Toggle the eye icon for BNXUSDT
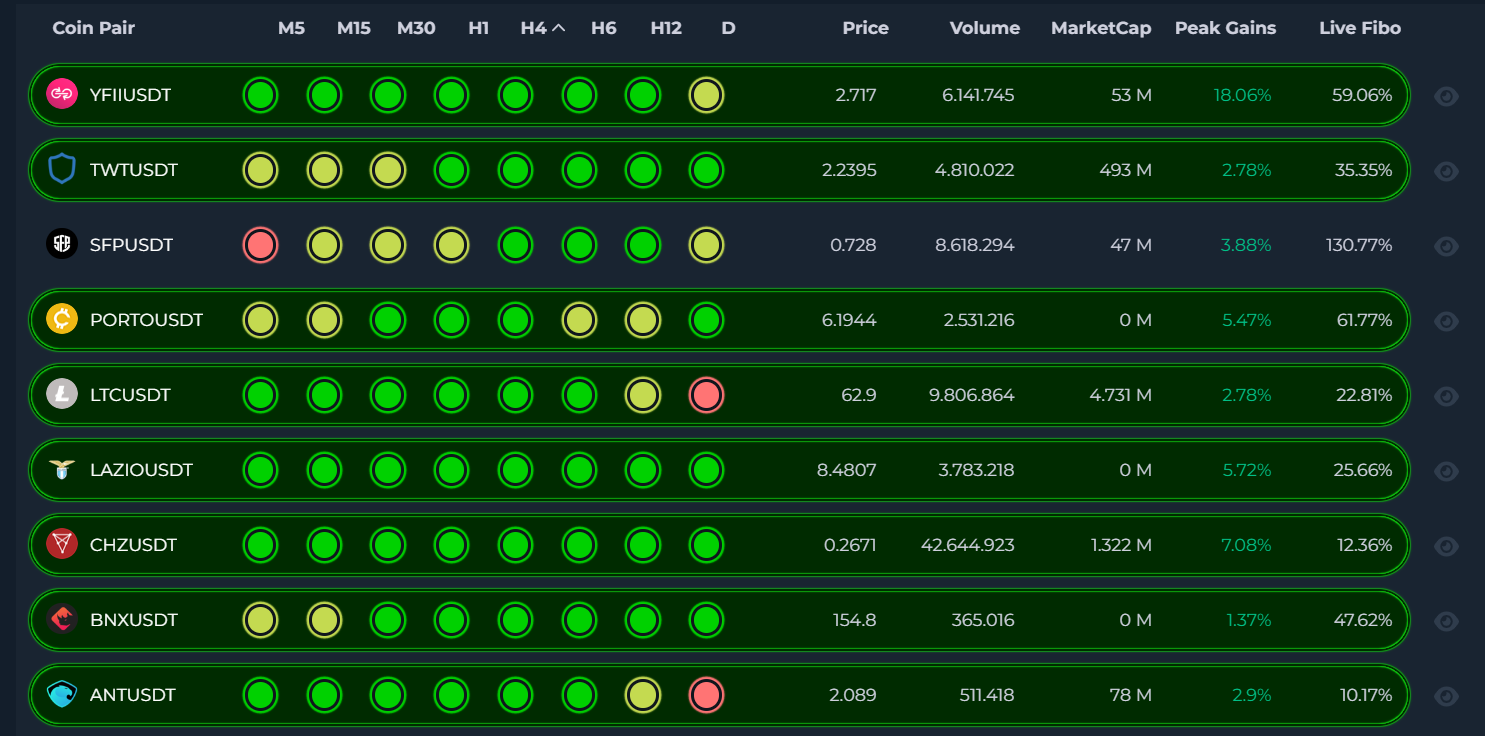 pyautogui.click(x=1446, y=621)
